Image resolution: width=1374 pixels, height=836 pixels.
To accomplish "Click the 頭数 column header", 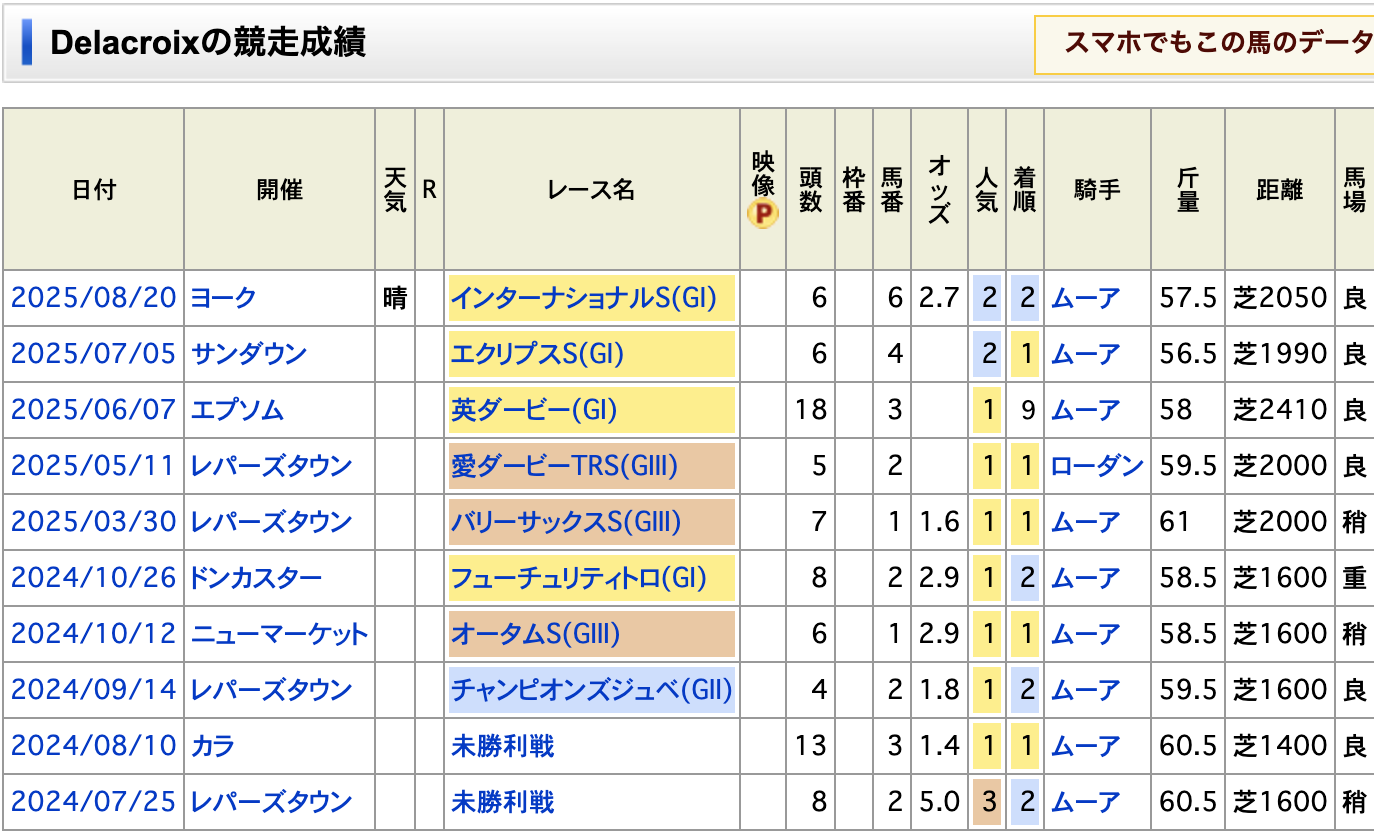I will click(810, 190).
